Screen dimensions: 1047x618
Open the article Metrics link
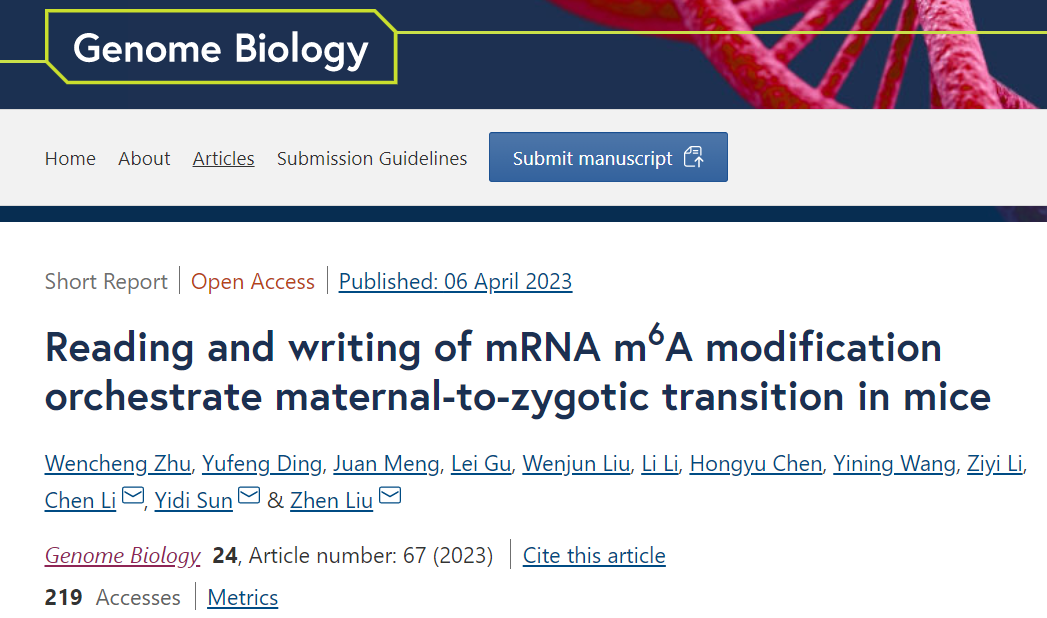pos(242,598)
